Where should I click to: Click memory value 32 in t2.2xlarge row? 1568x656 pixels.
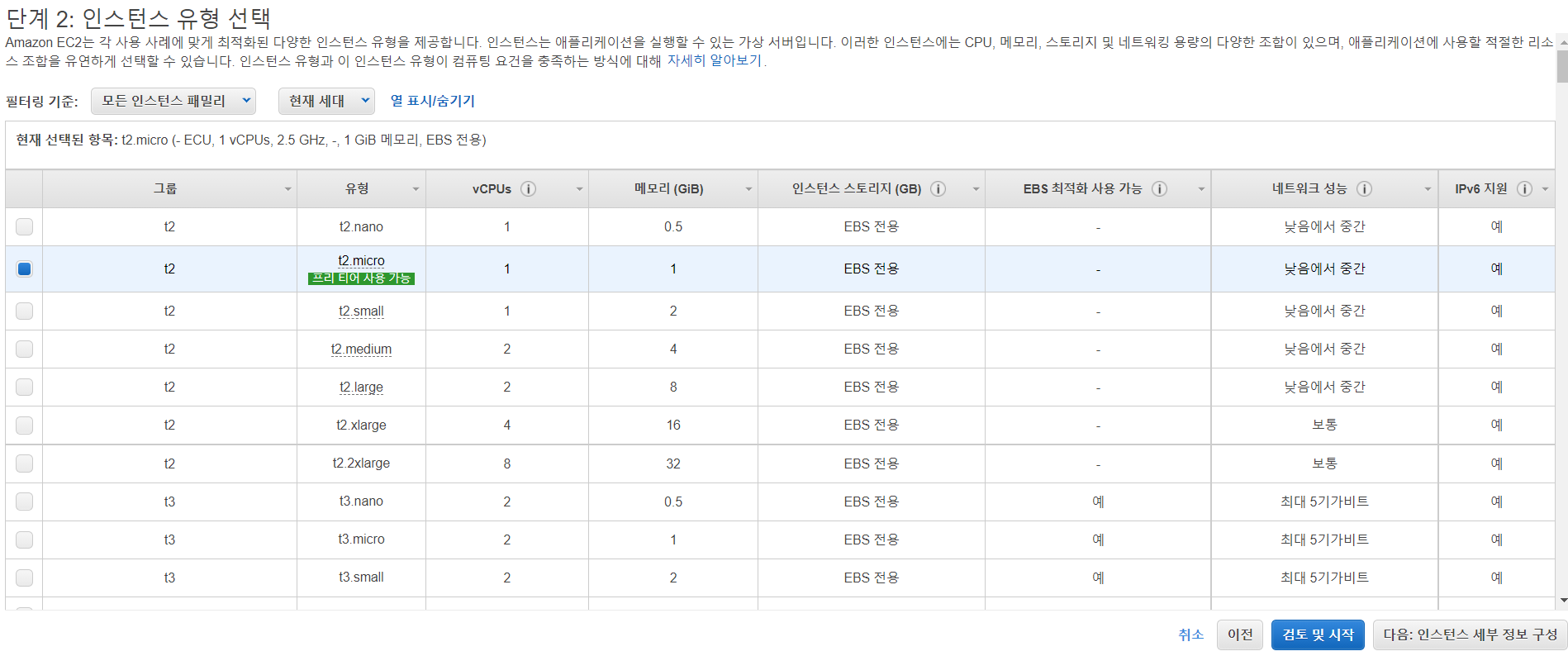pos(673,463)
